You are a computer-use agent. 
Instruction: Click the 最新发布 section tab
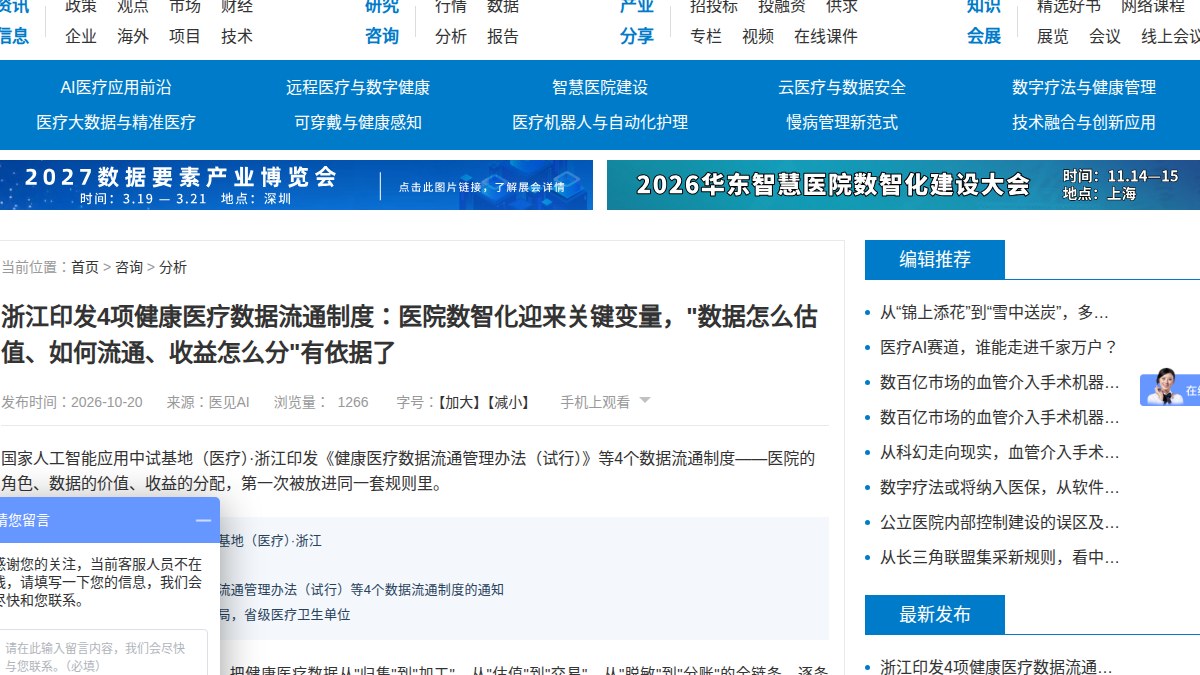(935, 615)
